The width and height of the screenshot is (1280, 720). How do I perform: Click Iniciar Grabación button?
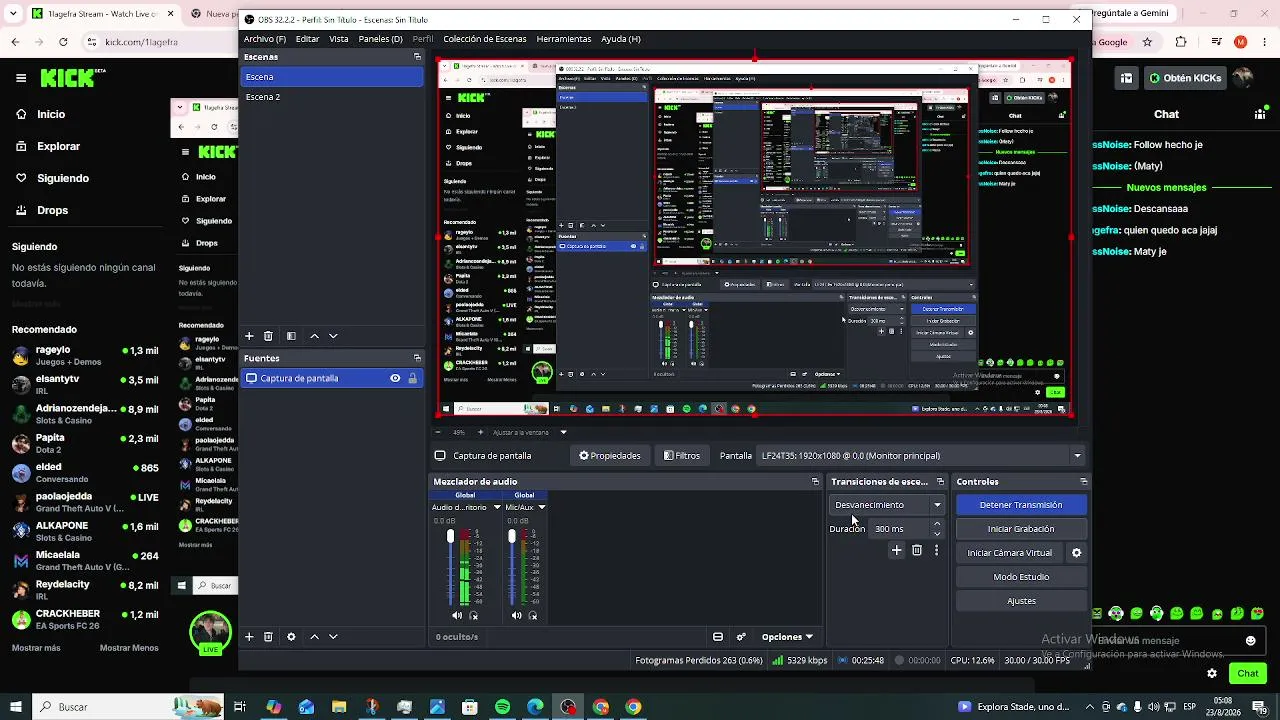pos(1021,529)
